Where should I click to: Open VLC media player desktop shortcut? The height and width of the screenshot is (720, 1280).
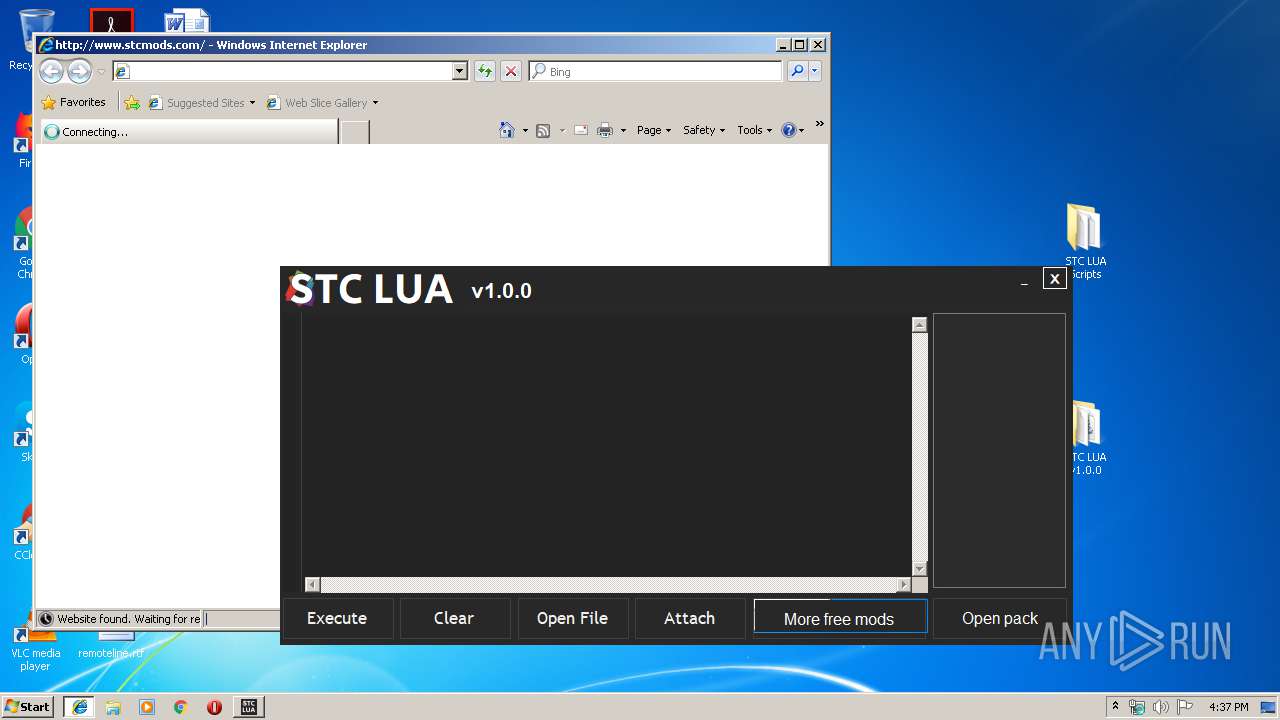click(35, 646)
